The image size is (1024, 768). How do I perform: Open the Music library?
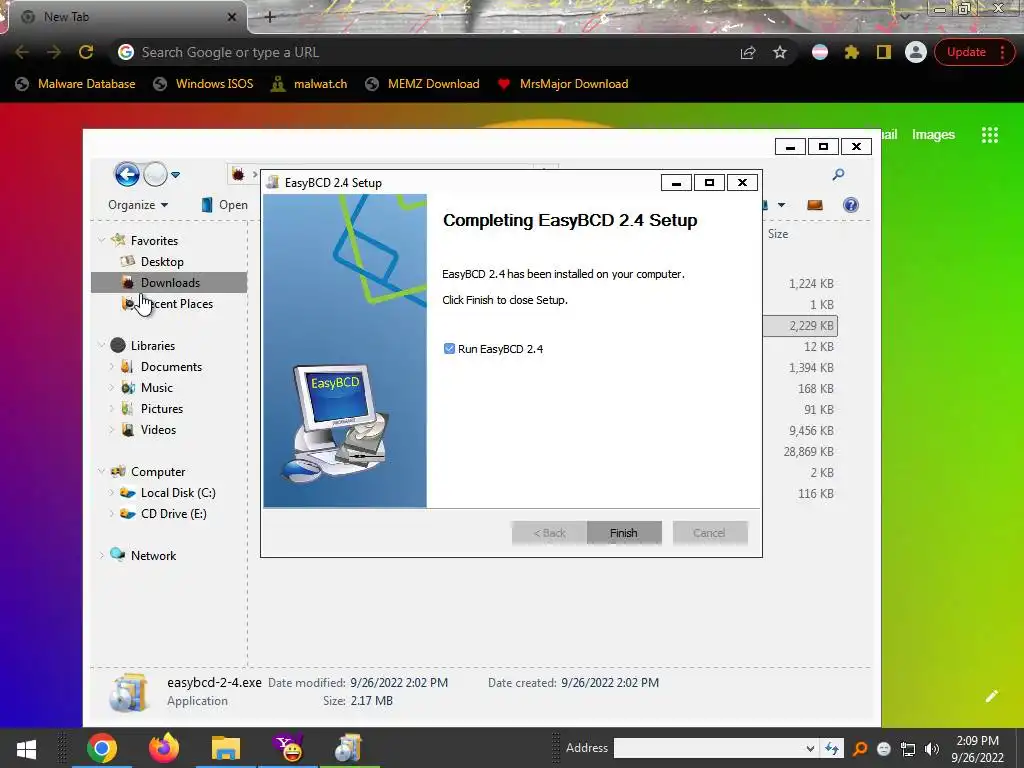(x=157, y=388)
